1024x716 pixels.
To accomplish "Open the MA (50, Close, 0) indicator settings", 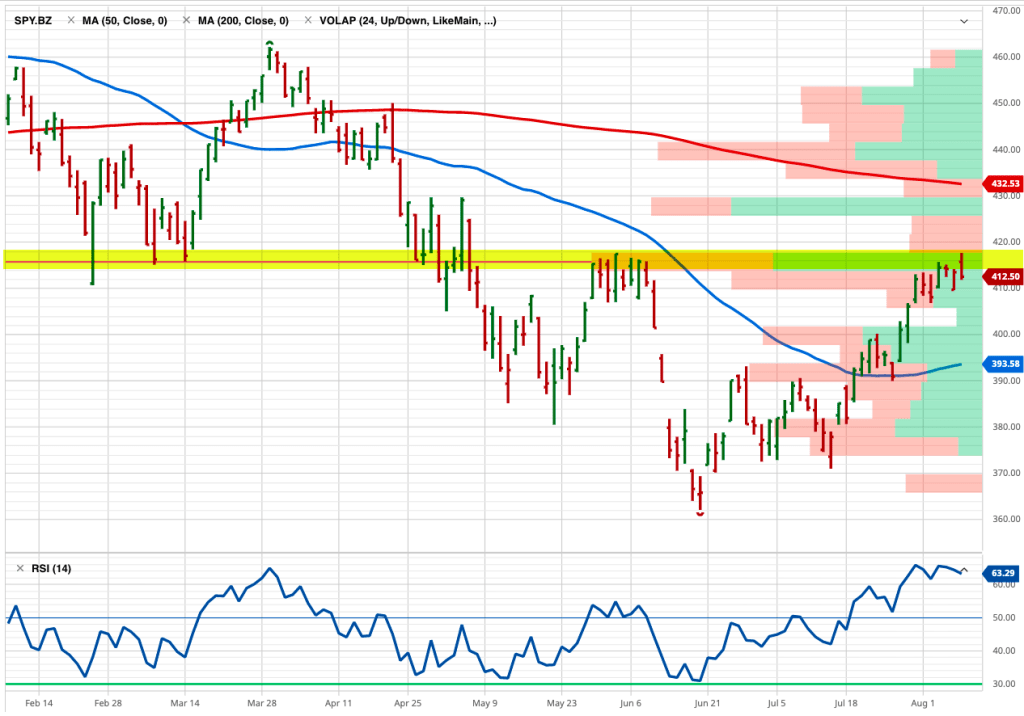I will coord(125,20).
